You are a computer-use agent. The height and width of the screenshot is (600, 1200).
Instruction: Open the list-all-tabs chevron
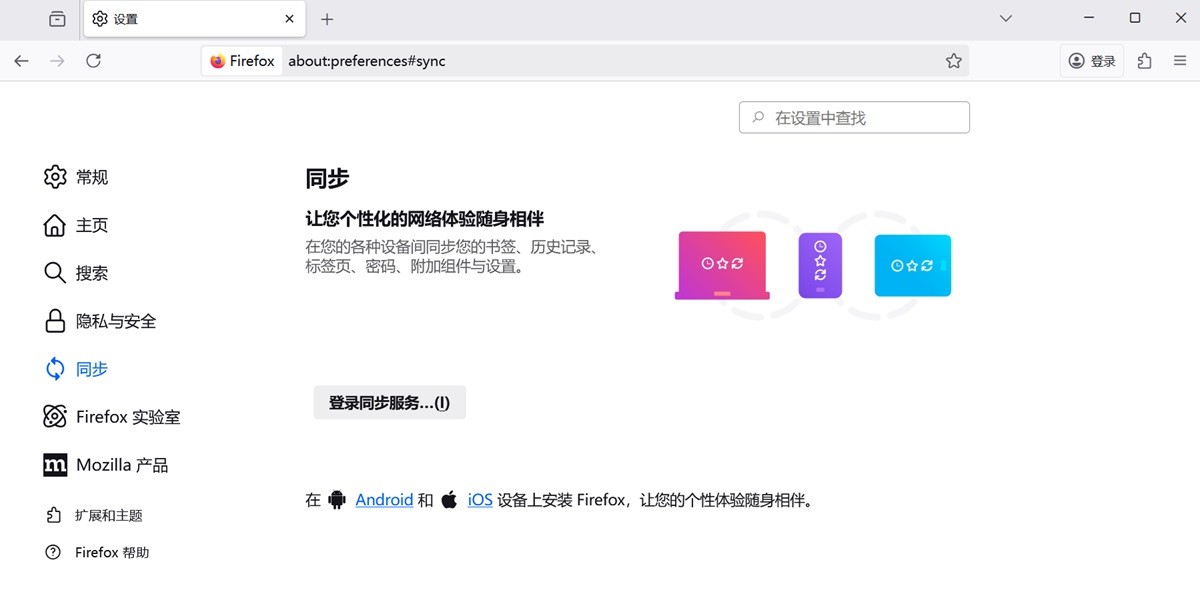[1005, 18]
